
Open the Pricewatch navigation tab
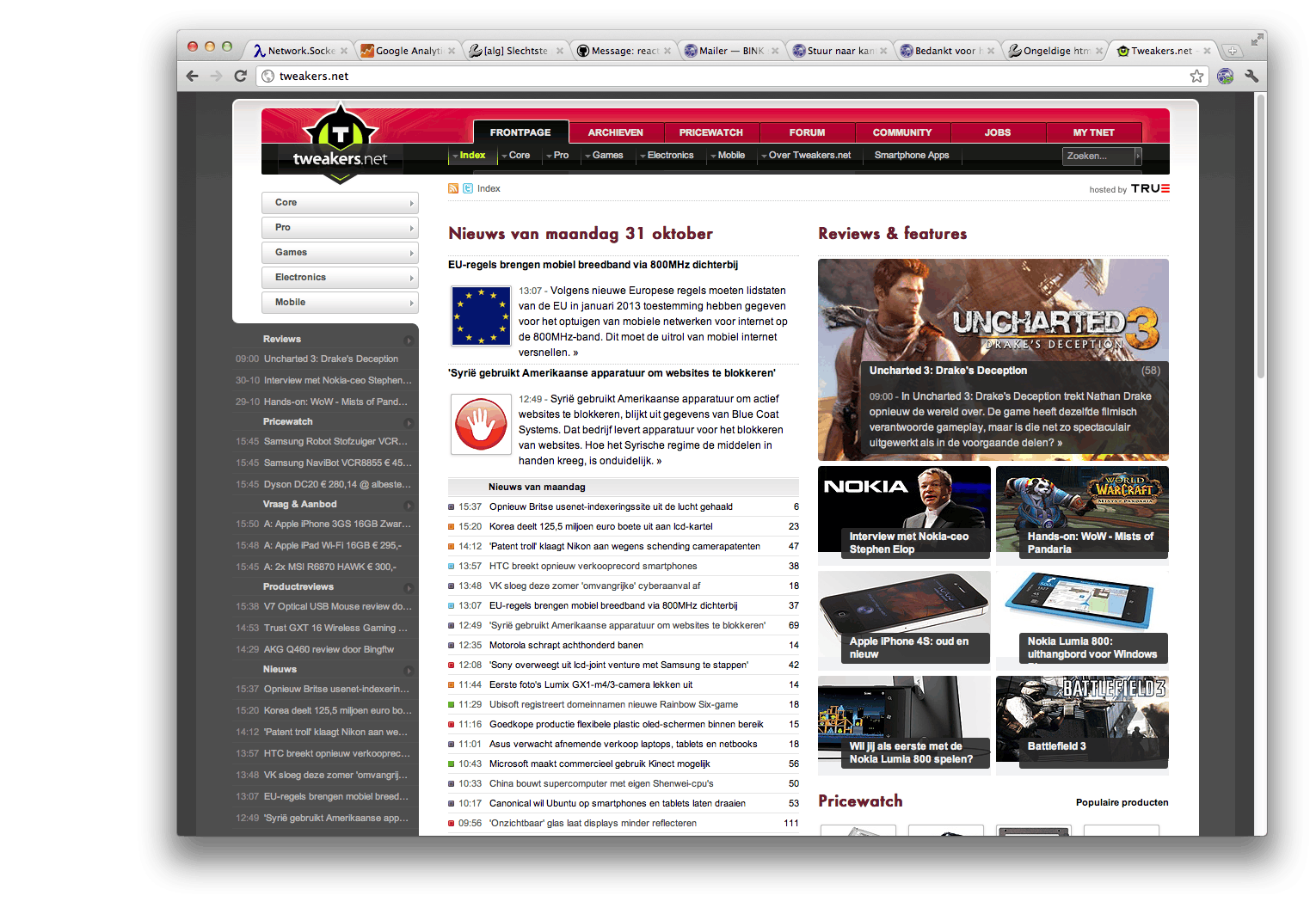pyautogui.click(x=711, y=132)
